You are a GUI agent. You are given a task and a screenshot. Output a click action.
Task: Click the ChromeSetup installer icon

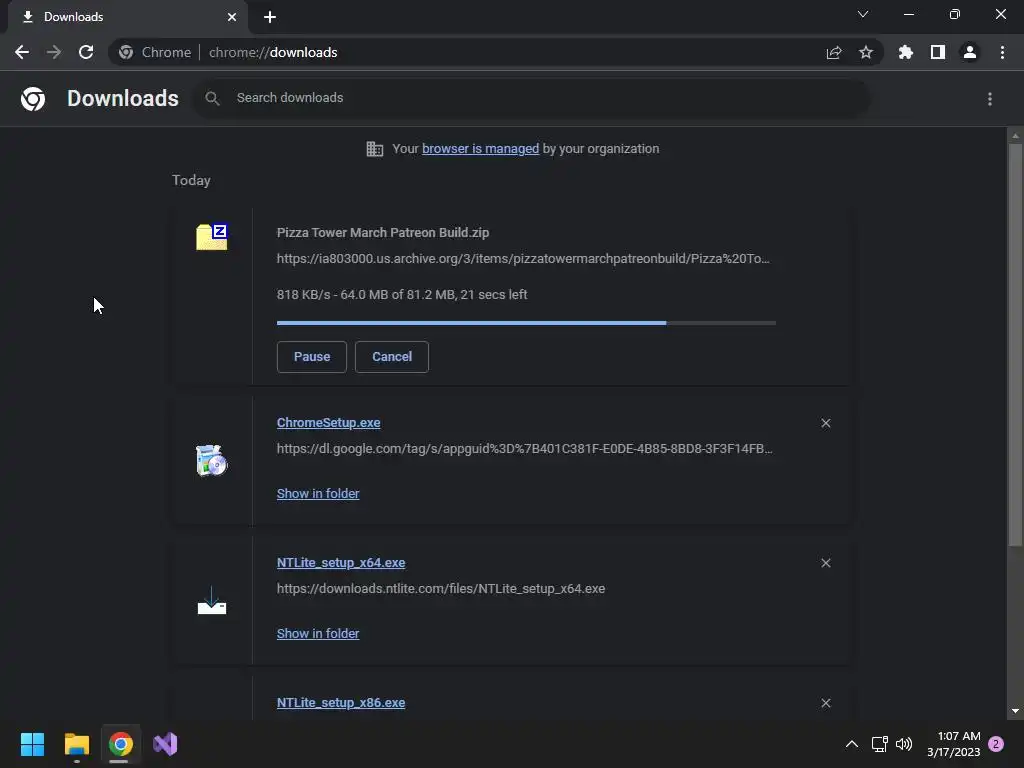pos(212,460)
